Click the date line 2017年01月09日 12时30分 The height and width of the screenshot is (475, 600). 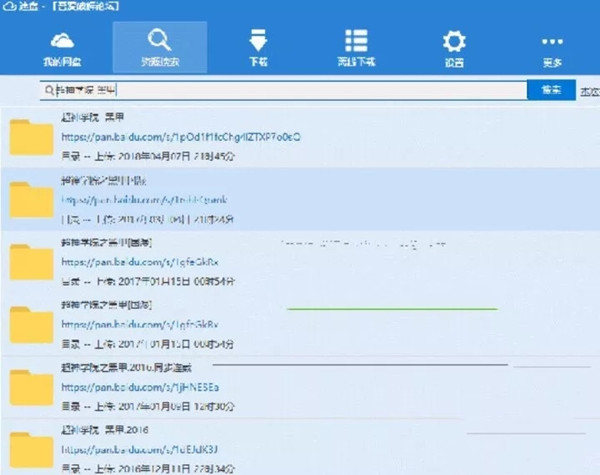coord(148,406)
